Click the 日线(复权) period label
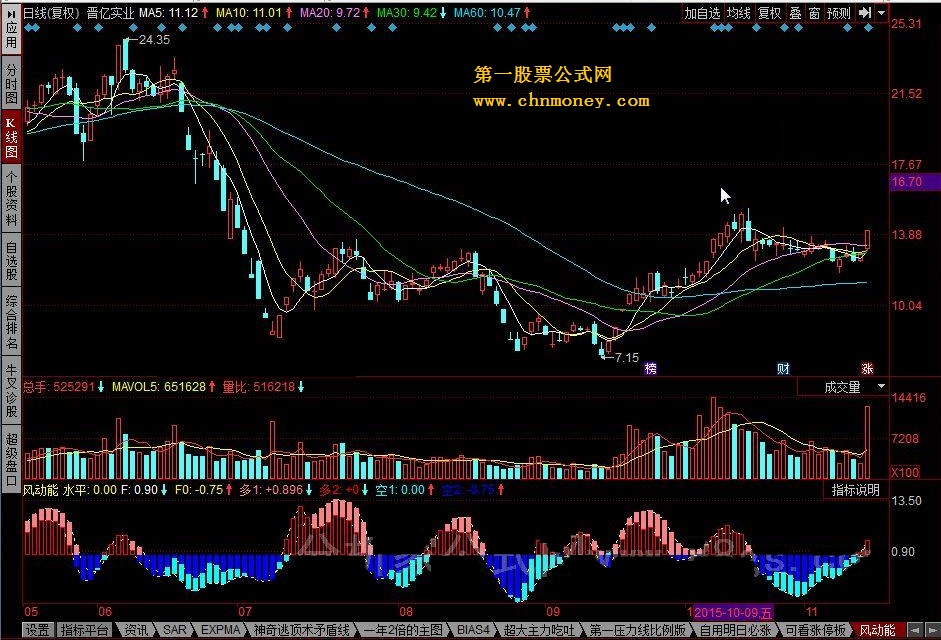941x640 pixels. point(51,13)
